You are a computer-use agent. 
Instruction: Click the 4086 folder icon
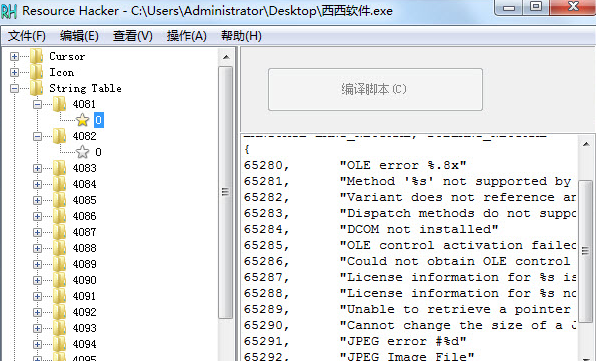(x=59, y=216)
